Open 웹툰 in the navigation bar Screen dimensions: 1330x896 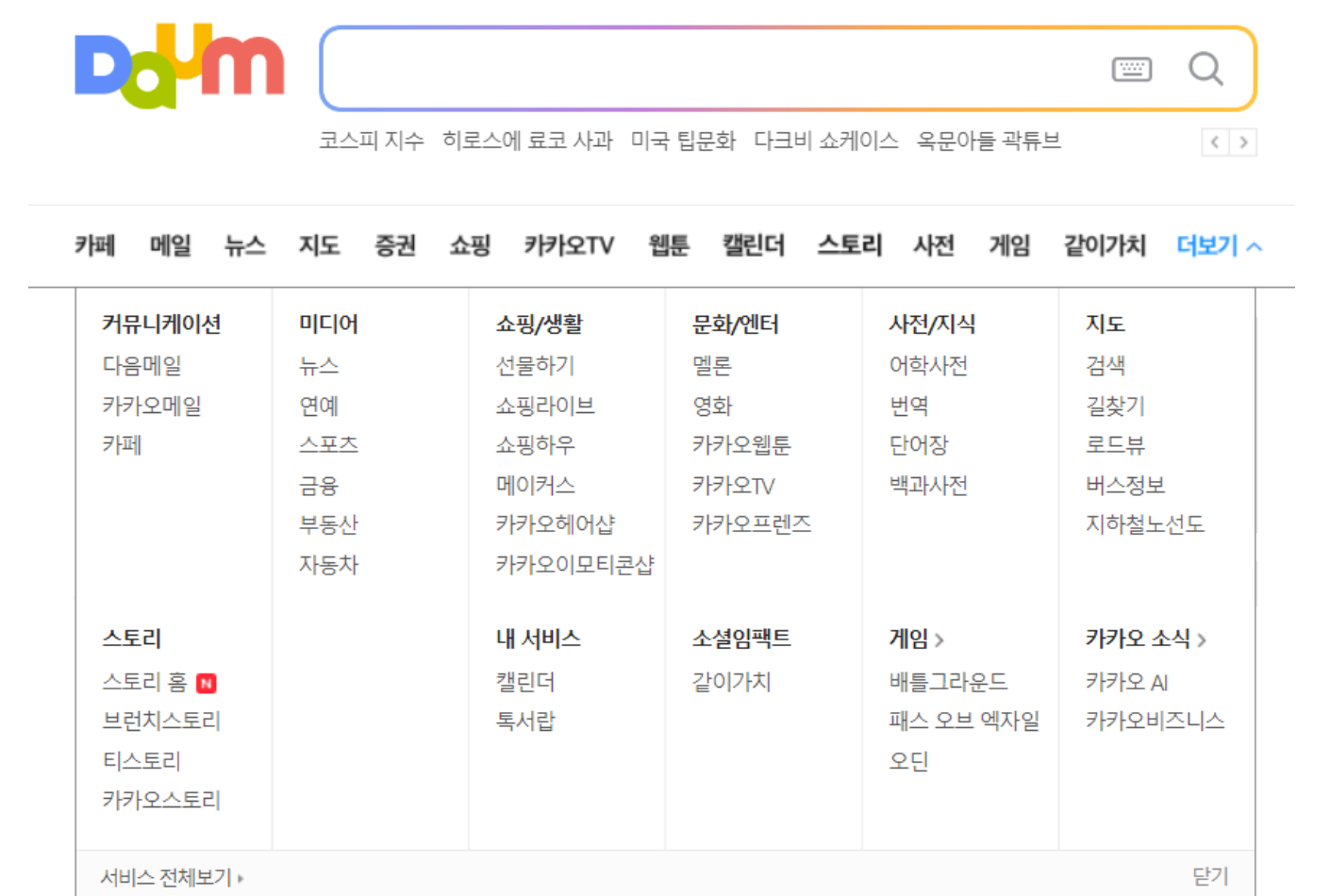coord(669,246)
